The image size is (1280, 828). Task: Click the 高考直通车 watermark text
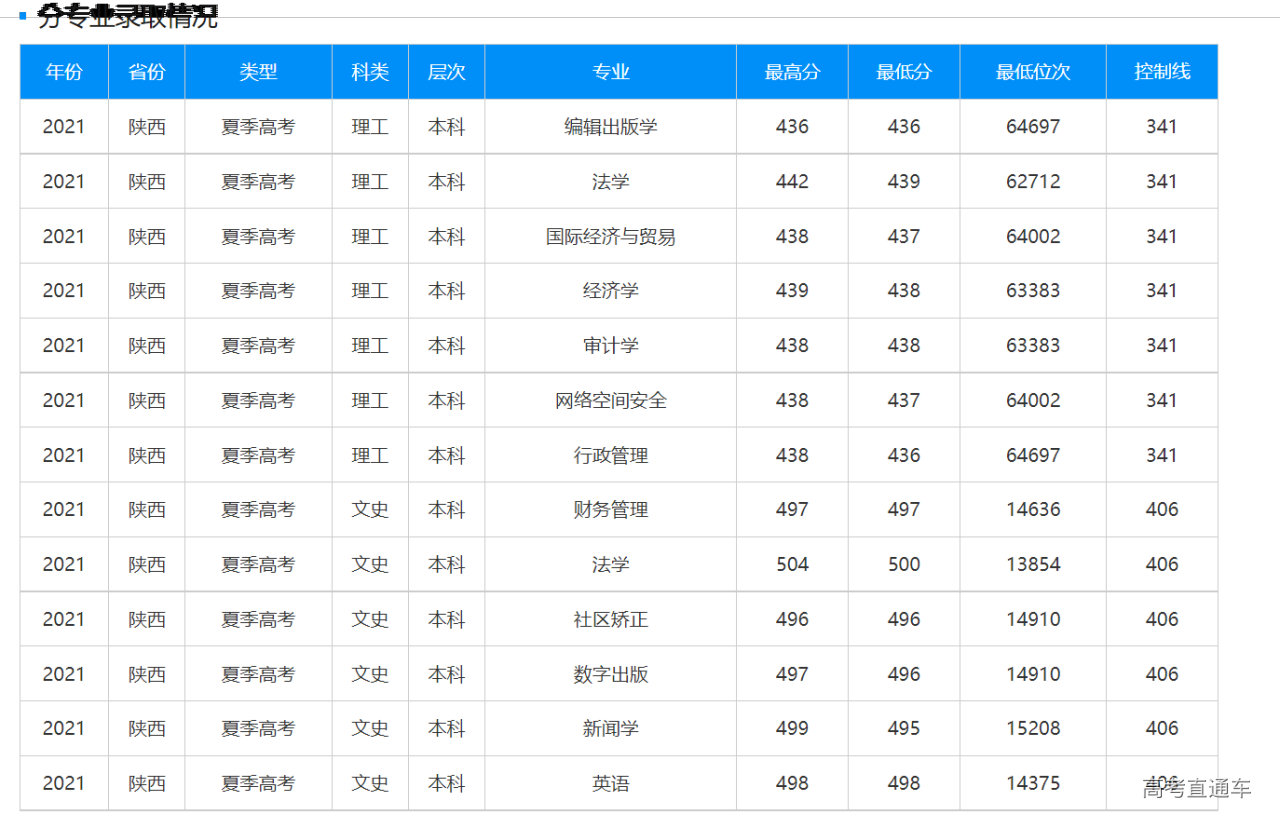pyautogui.click(x=1196, y=789)
